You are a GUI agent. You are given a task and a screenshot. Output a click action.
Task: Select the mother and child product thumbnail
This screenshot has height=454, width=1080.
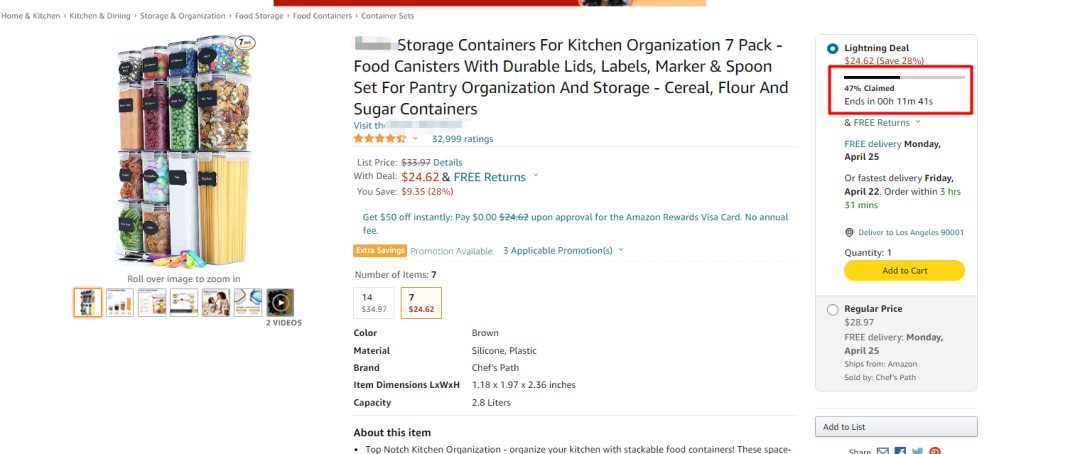point(216,302)
